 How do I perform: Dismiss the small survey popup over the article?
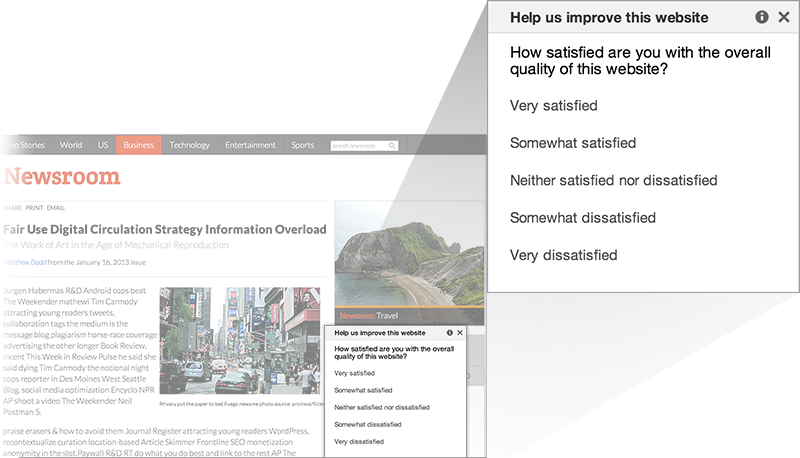click(x=460, y=332)
